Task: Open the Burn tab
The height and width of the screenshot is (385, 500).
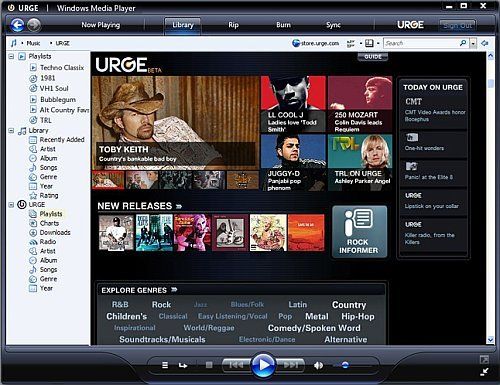Action: tap(283, 25)
